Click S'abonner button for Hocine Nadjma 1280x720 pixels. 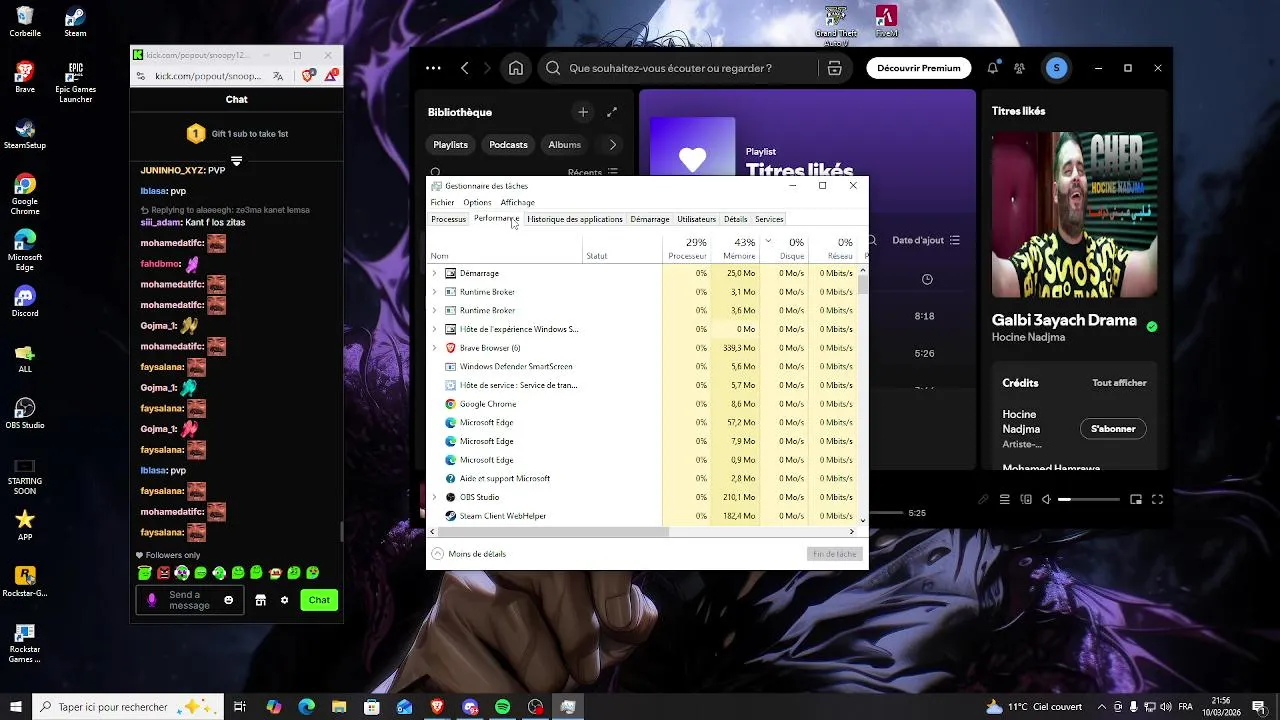pos(1113,429)
